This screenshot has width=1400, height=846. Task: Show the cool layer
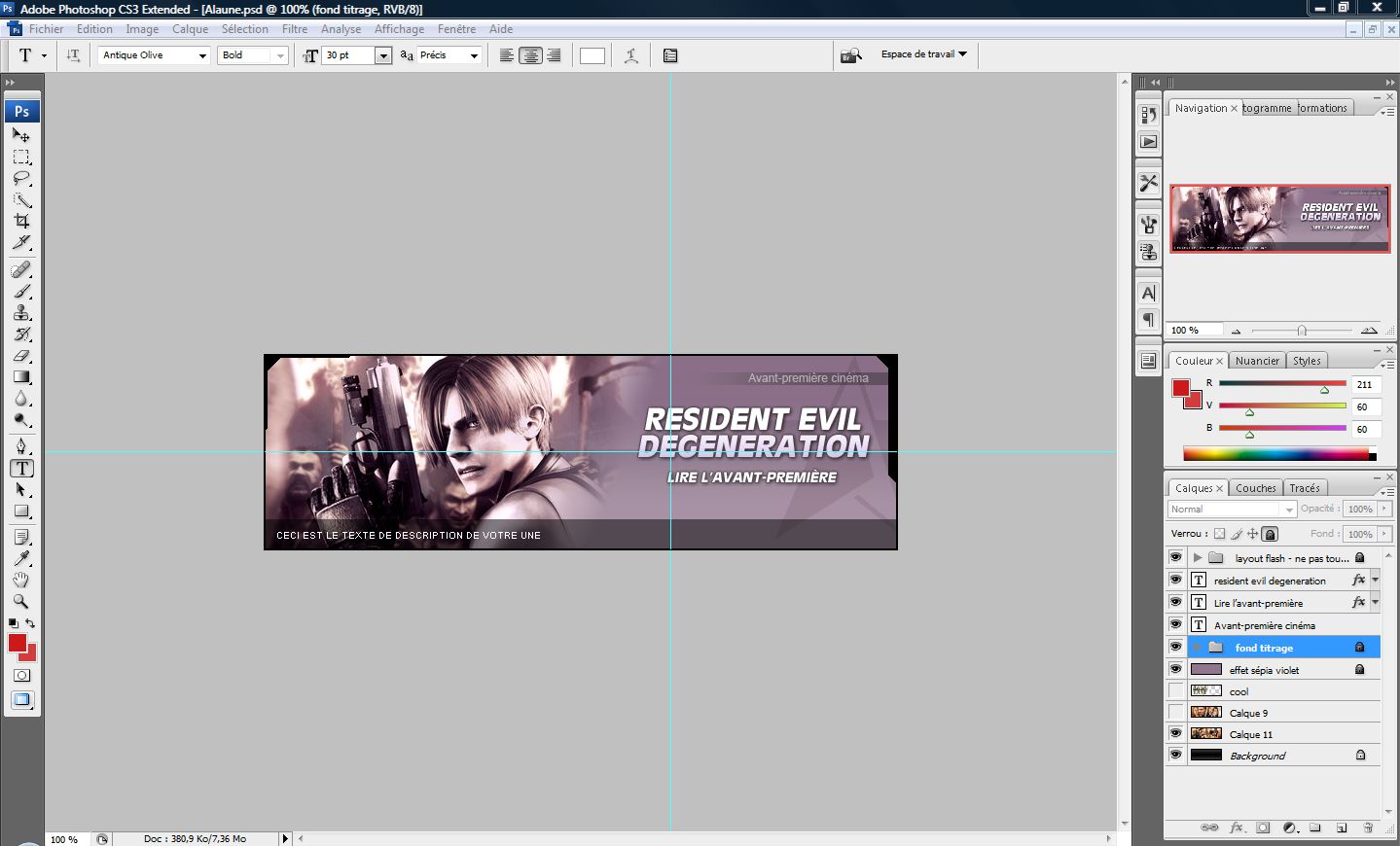[x=1175, y=690]
